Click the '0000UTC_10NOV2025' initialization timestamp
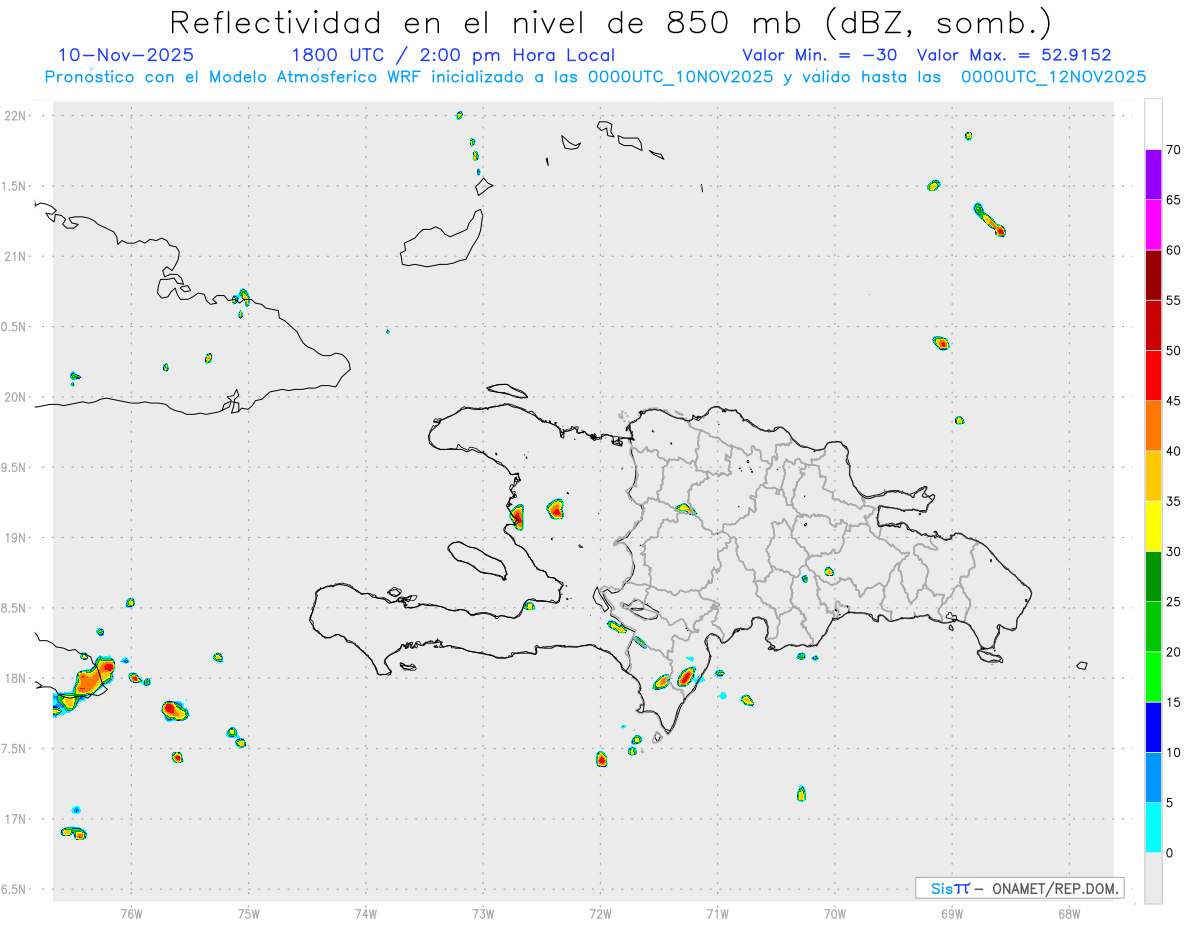1200x927 pixels. pyautogui.click(x=680, y=77)
